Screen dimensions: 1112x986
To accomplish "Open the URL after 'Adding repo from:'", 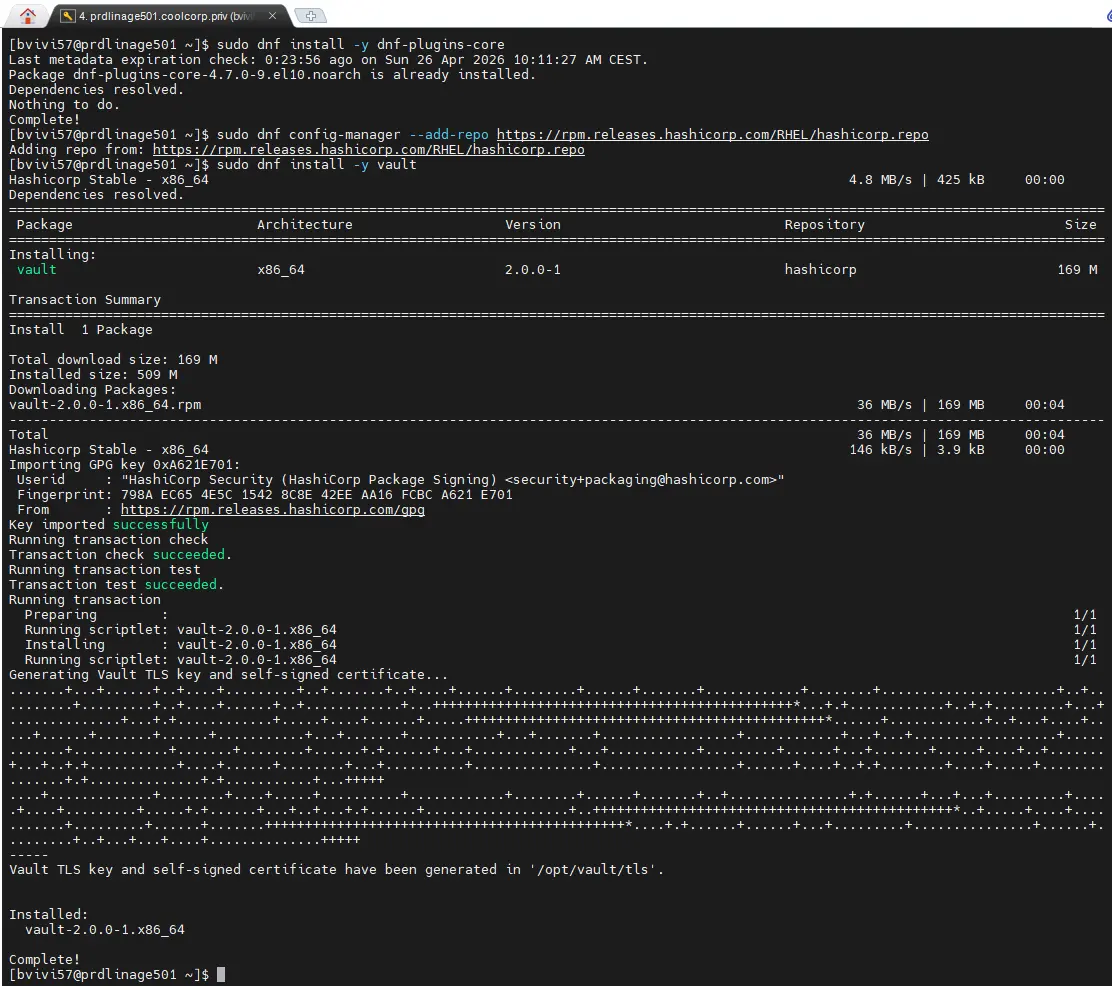I will [369, 150].
